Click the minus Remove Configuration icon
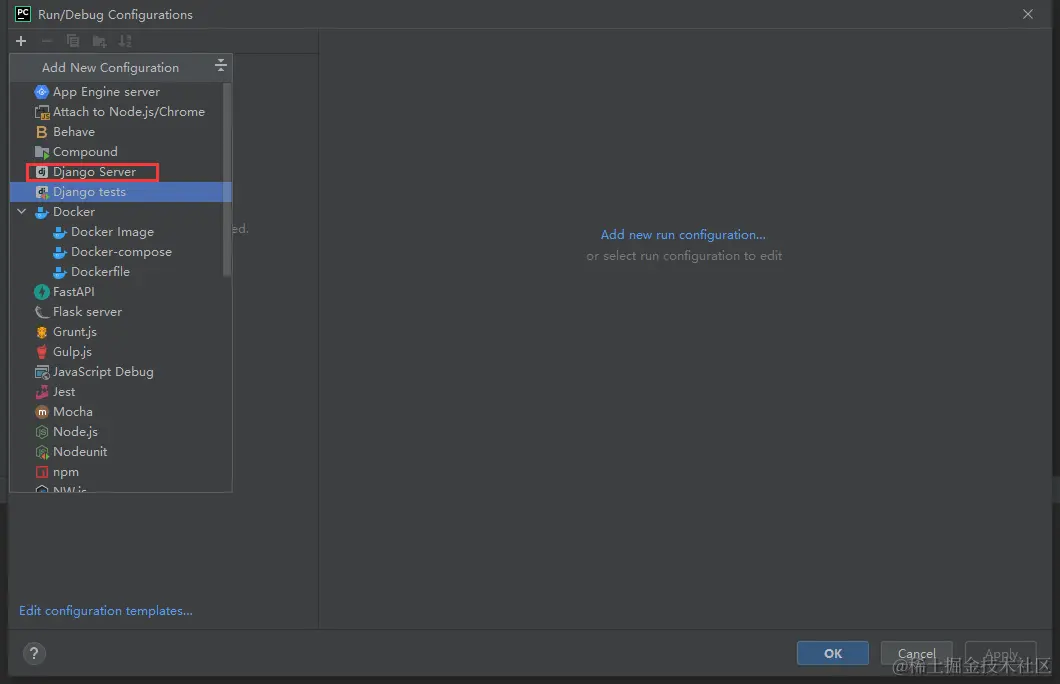The image size is (1060, 684). click(x=47, y=41)
